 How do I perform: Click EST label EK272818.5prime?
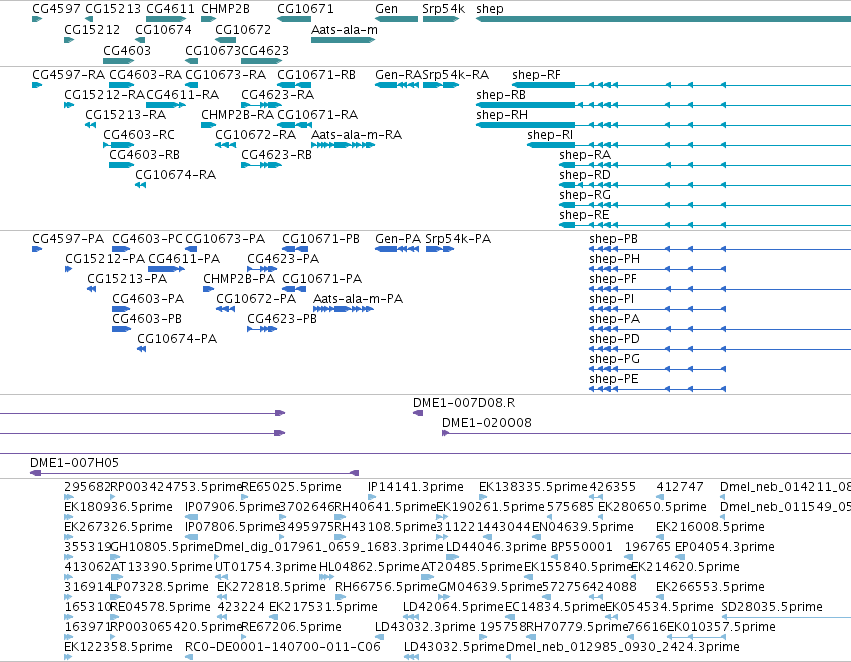pos(271,587)
